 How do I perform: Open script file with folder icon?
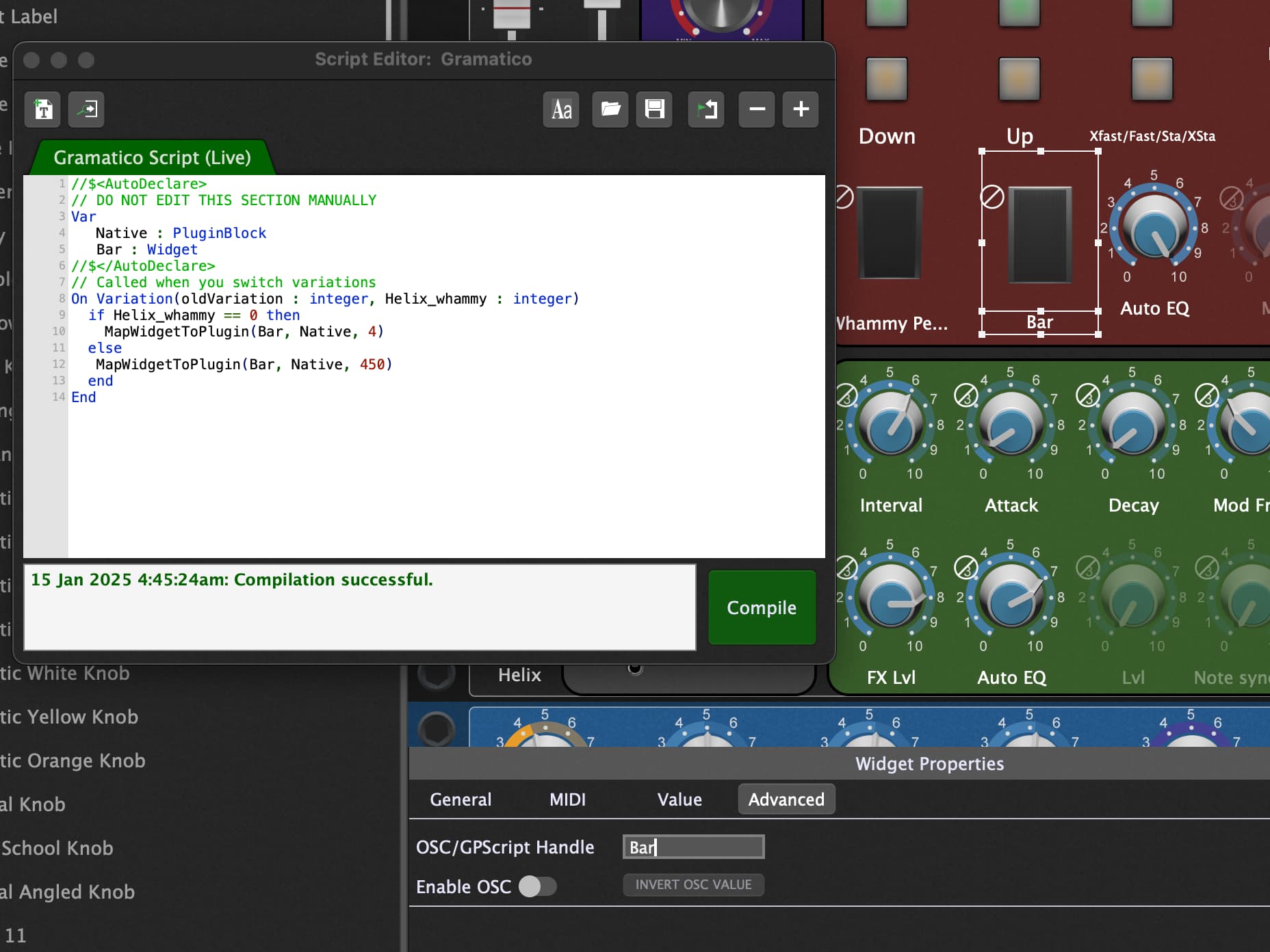pyautogui.click(x=610, y=109)
